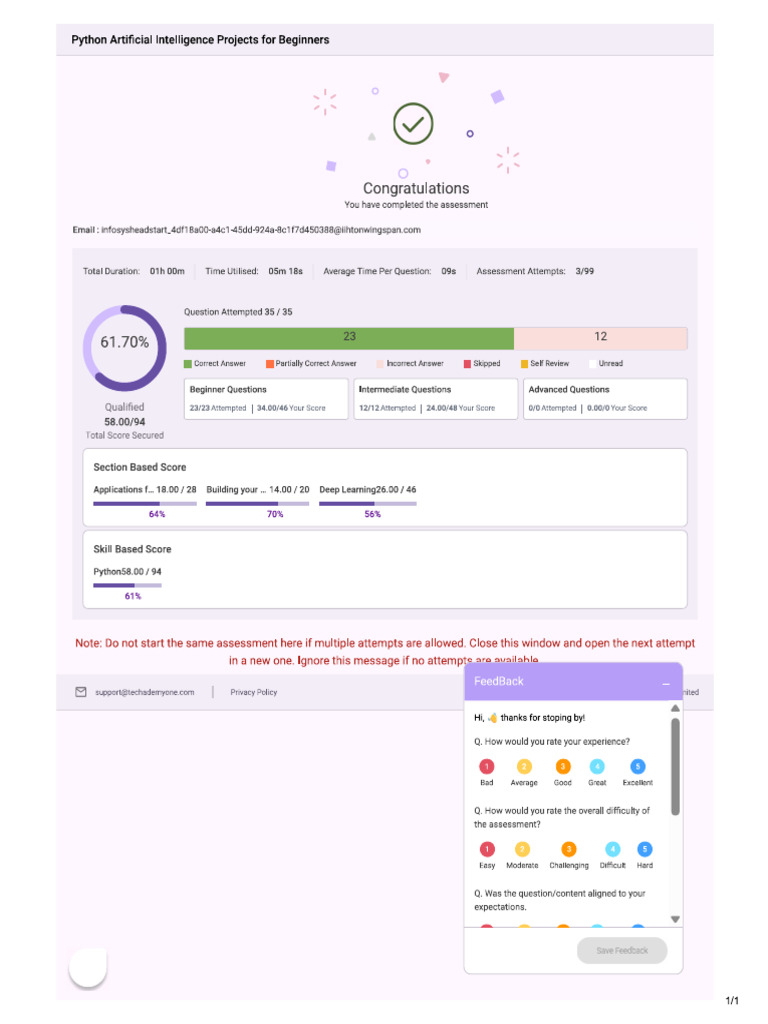Rate difficulty as 3 Challenging
The height and width of the screenshot is (1024, 768).
[x=569, y=849]
